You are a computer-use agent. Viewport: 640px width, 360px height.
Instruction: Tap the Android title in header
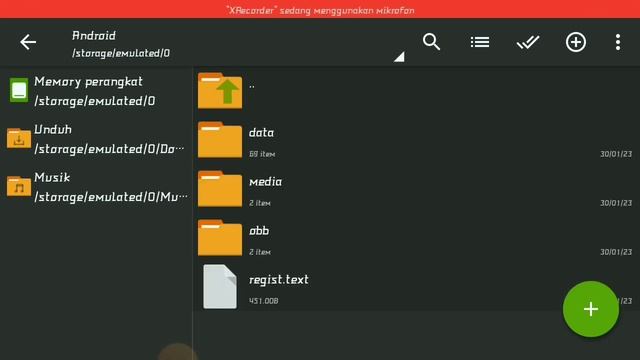[x=94, y=36]
